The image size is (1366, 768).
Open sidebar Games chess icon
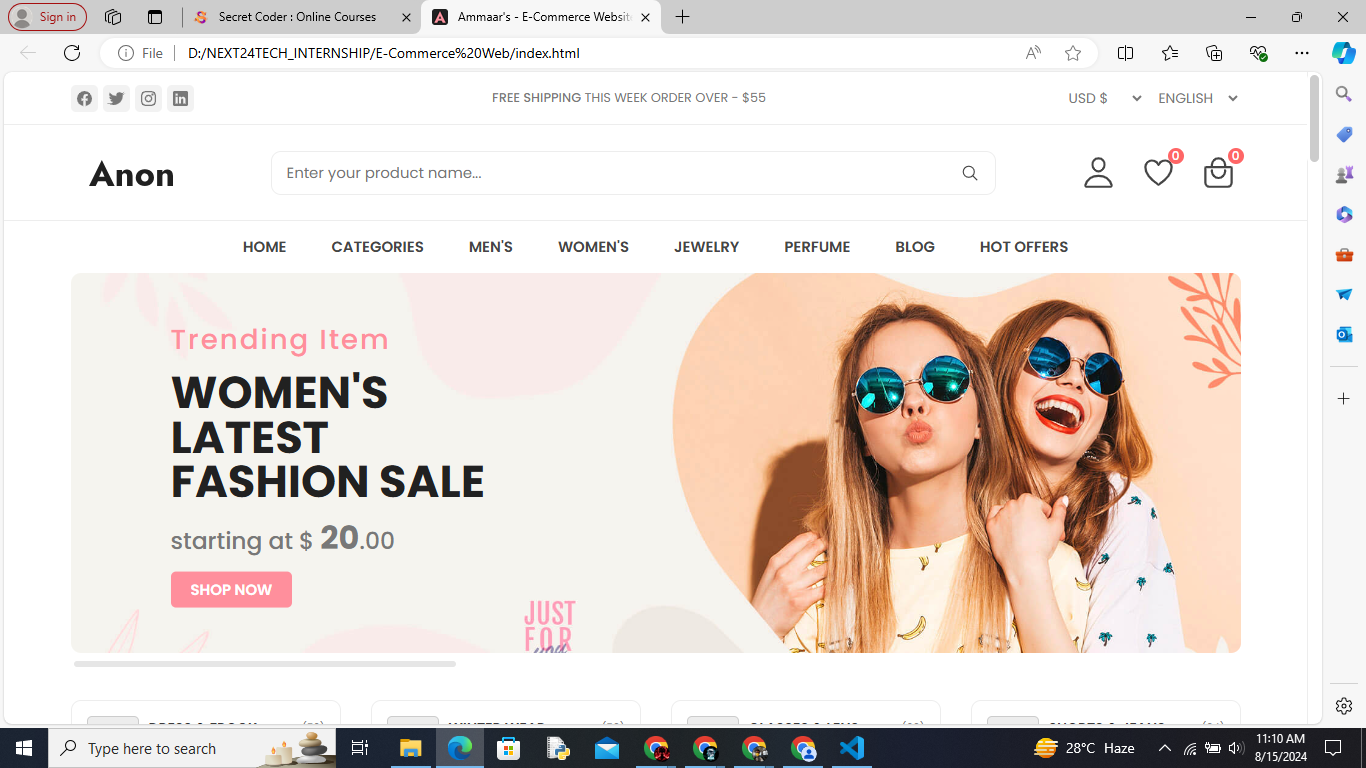1344,174
